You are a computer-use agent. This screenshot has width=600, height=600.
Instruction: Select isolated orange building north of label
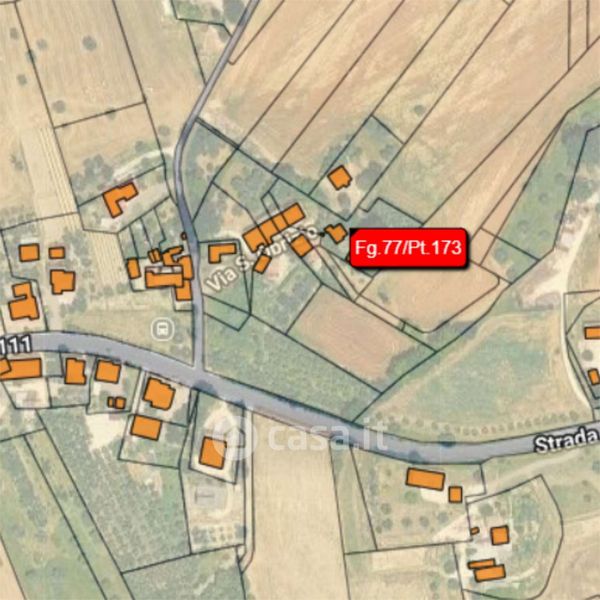[340, 178]
